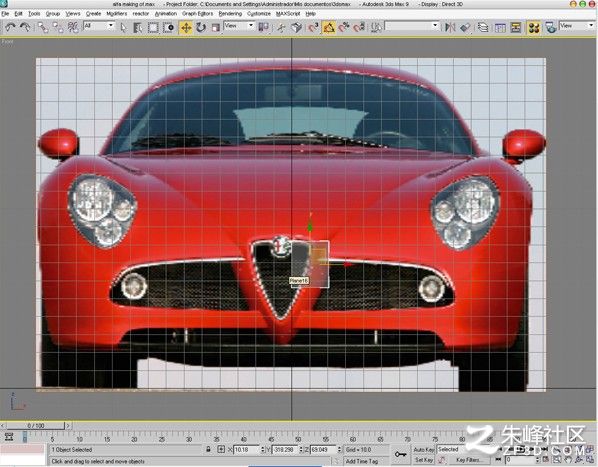The image size is (598, 467).
Task: Toggle the Percent Snap button
Action: [344, 27]
